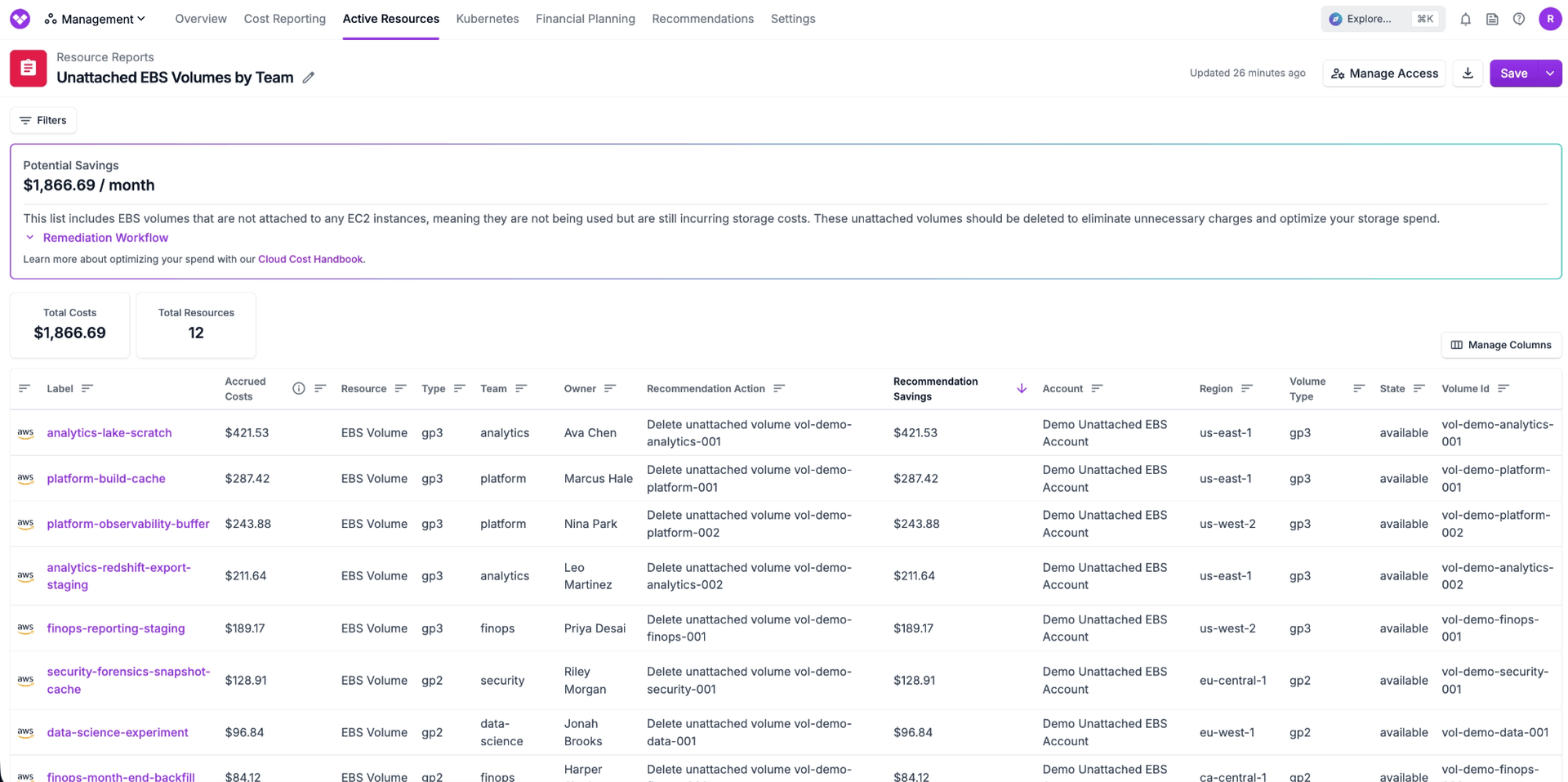Click the Total Costs card
The image size is (1568, 782).
69,325
